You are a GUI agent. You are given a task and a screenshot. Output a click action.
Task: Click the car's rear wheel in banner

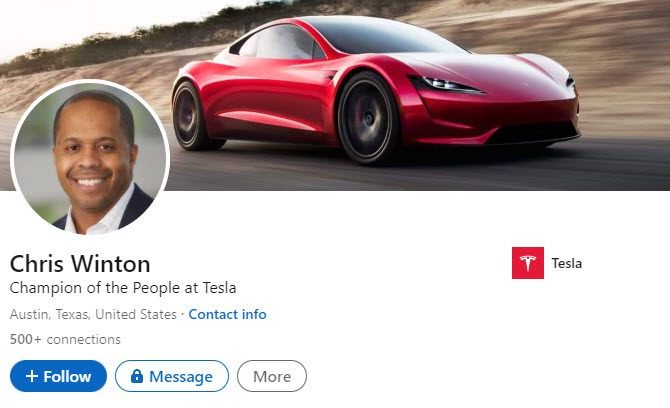click(x=189, y=116)
